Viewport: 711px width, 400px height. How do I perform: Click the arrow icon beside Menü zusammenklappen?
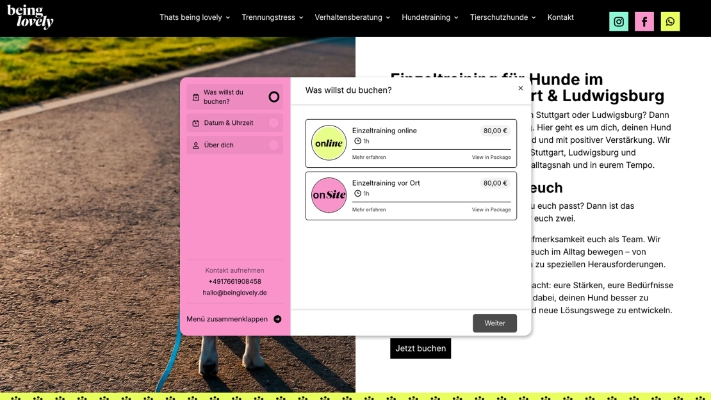click(277, 319)
